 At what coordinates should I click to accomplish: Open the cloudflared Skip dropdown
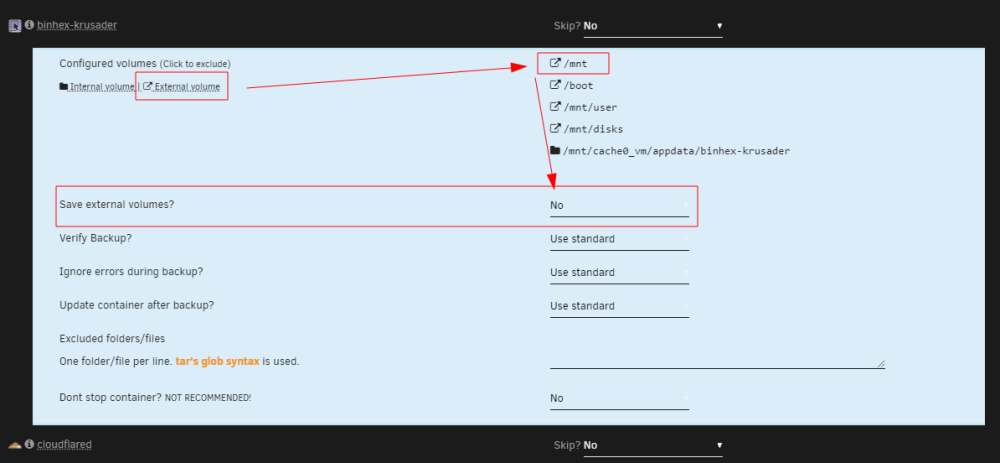(653, 445)
